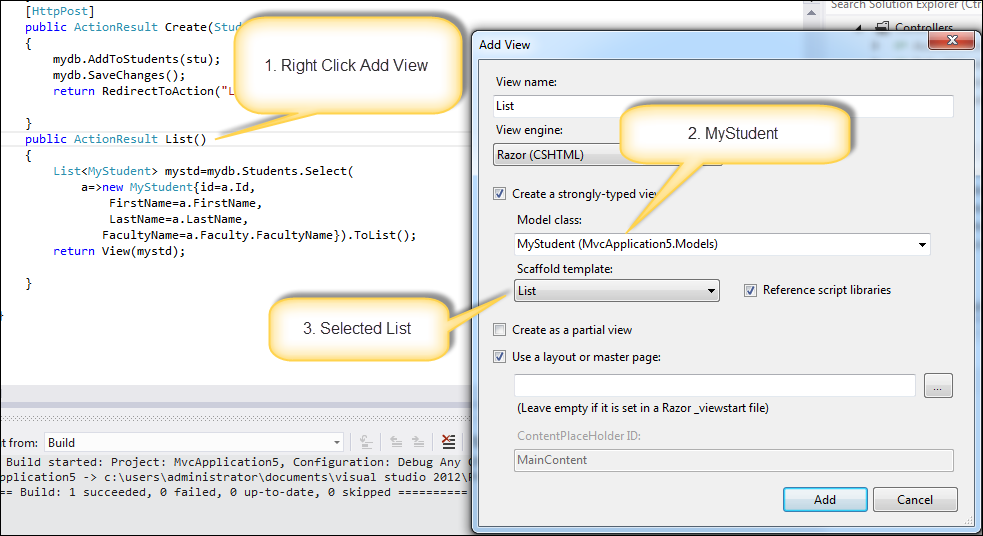Click the Find Message in Code icon
983x536 pixels.
pos(367,442)
